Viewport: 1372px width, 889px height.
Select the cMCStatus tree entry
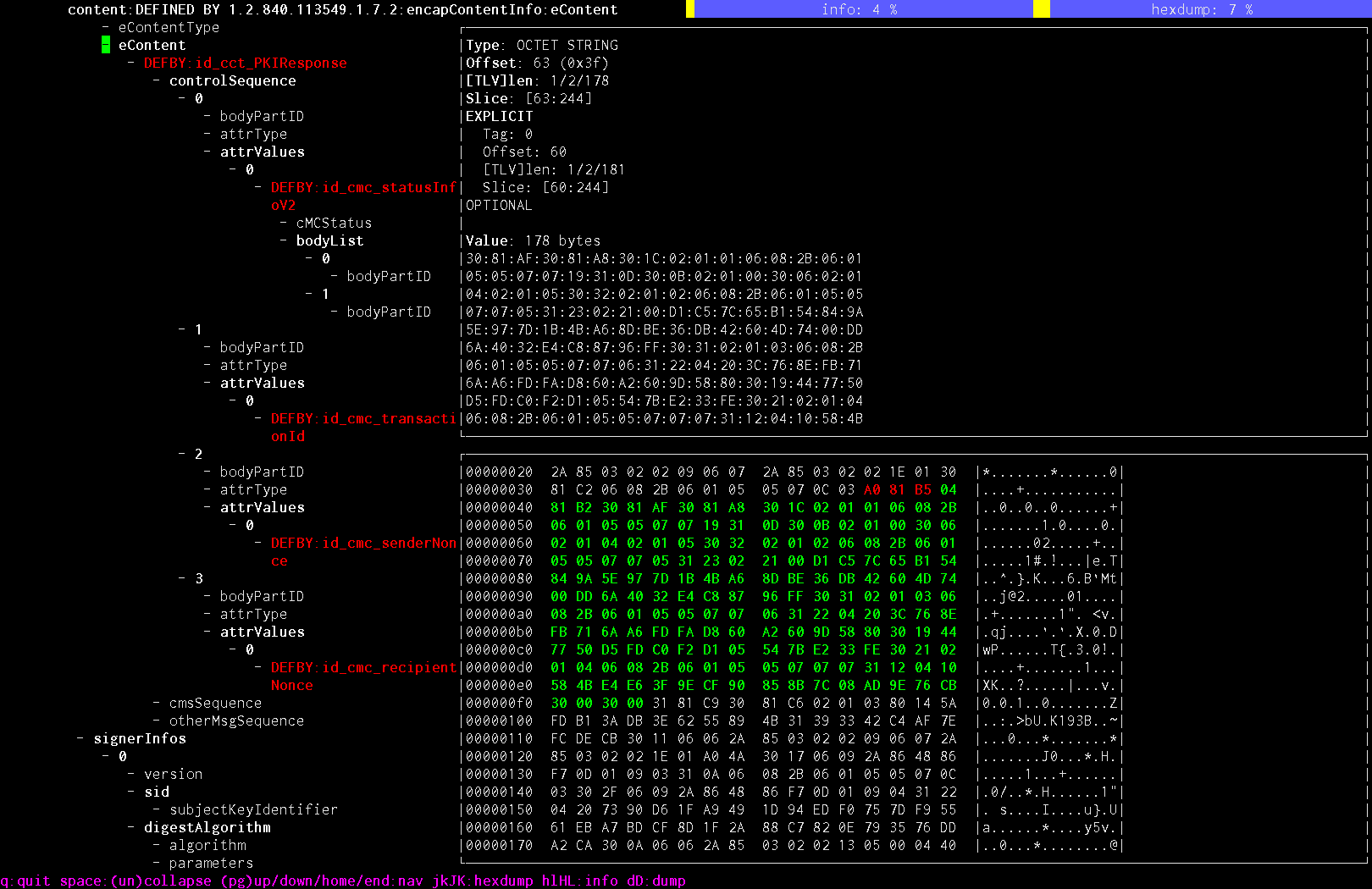[x=334, y=223]
